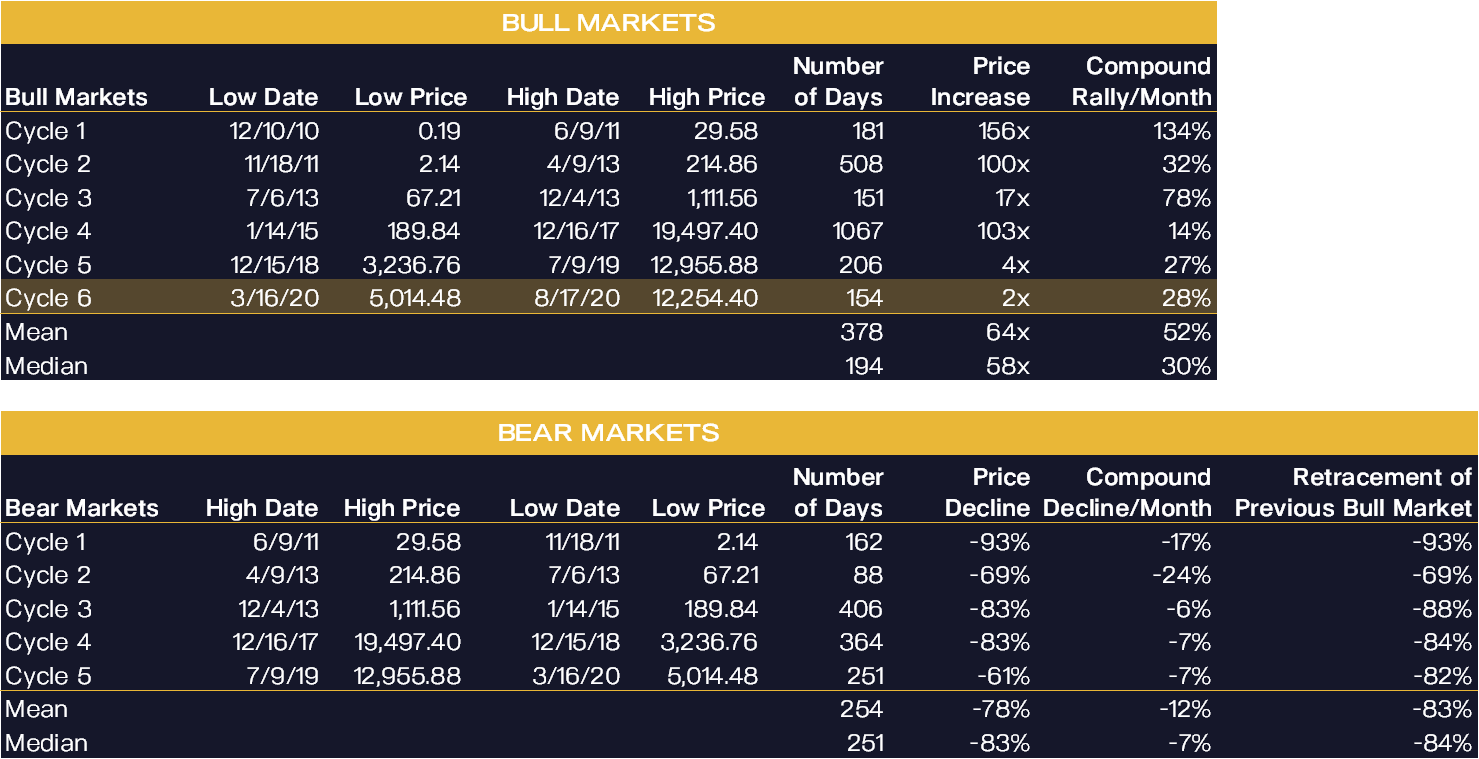Viewport: 1479px width, 759px height.
Task: Click the bull markets Mean row label
Action: (37, 331)
